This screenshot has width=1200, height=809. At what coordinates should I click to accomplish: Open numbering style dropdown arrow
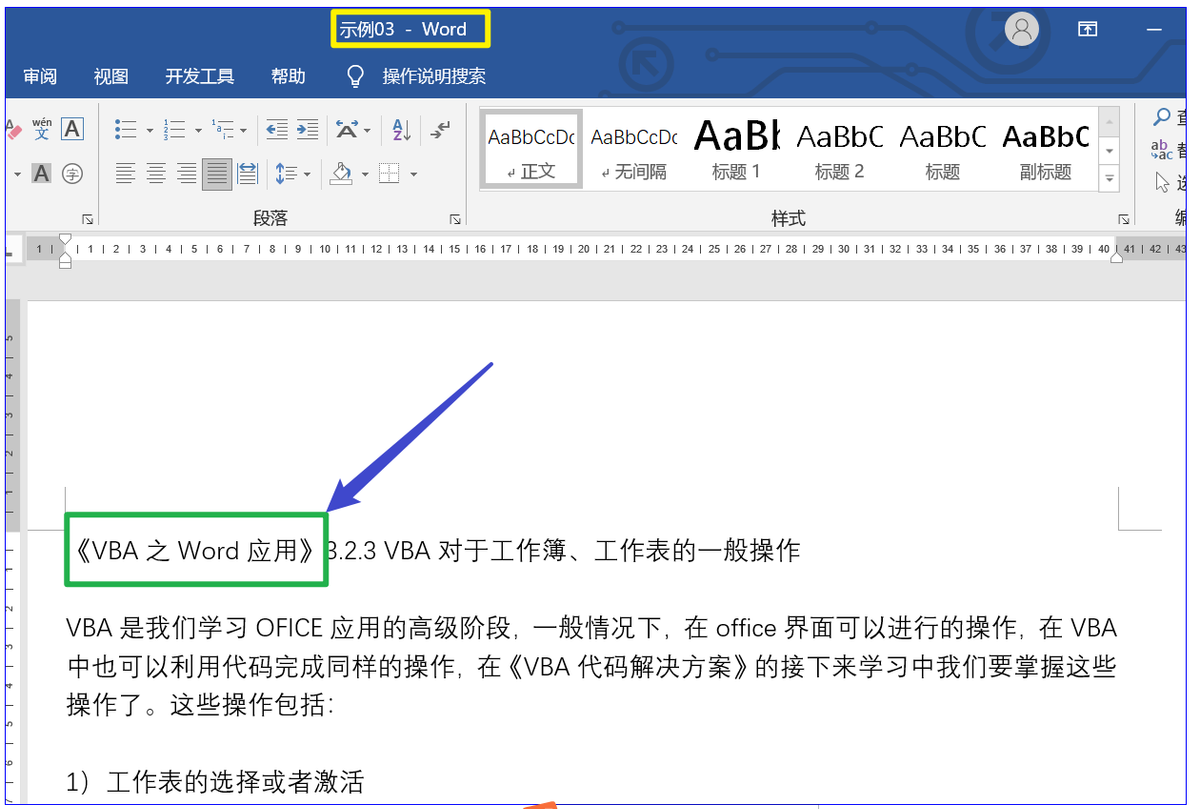(198, 130)
